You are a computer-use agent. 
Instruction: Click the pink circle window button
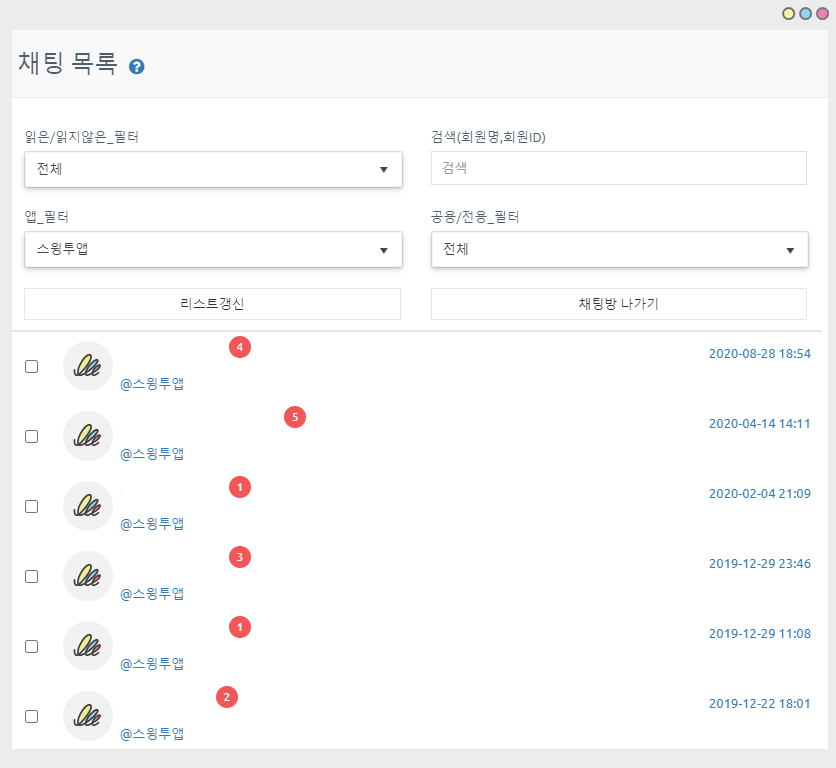coord(821,14)
